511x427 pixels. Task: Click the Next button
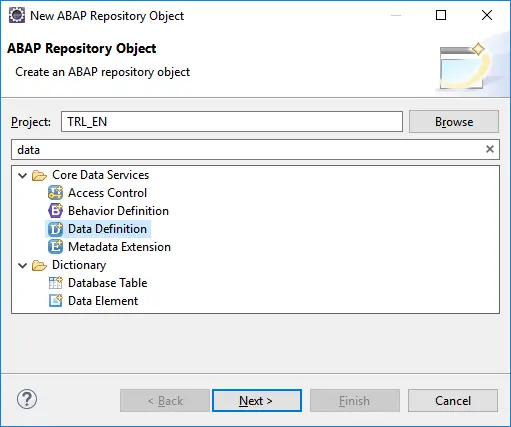257,400
